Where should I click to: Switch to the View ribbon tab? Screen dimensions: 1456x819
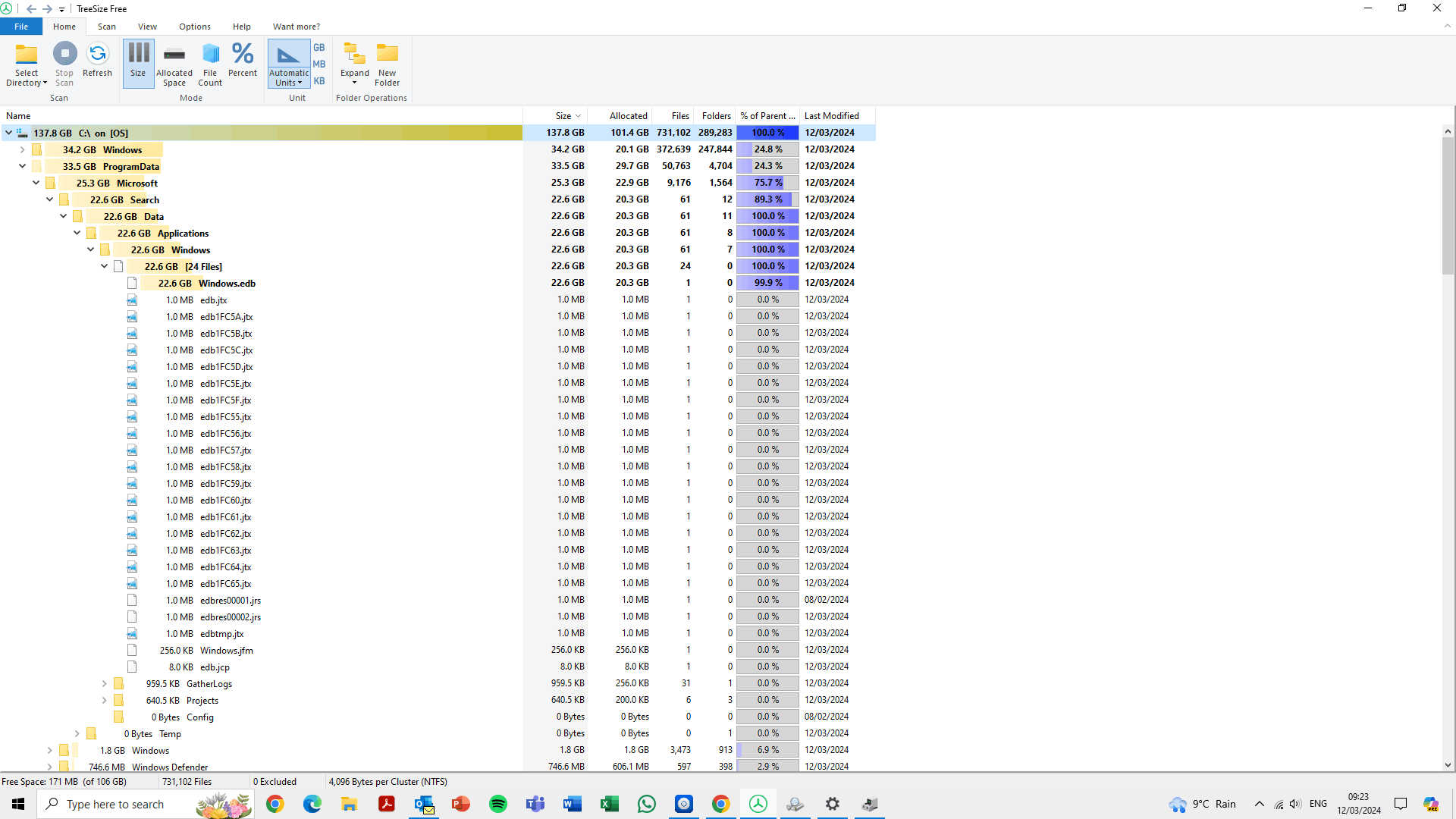point(147,27)
